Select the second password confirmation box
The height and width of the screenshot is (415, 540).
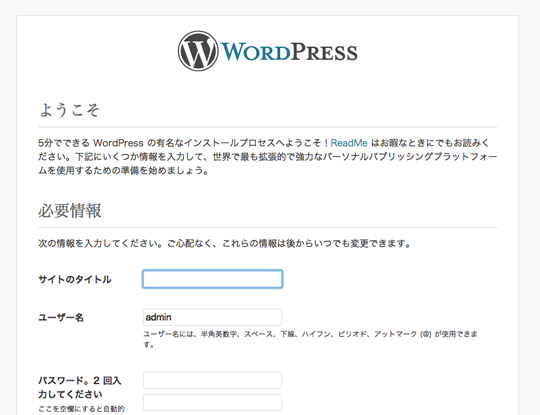pos(212,402)
